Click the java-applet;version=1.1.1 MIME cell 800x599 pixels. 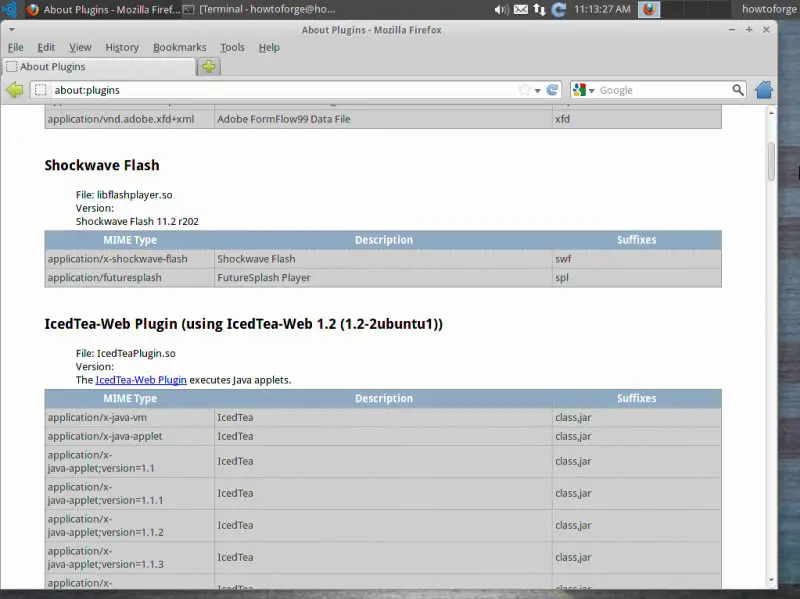pyautogui.click(x=130, y=494)
